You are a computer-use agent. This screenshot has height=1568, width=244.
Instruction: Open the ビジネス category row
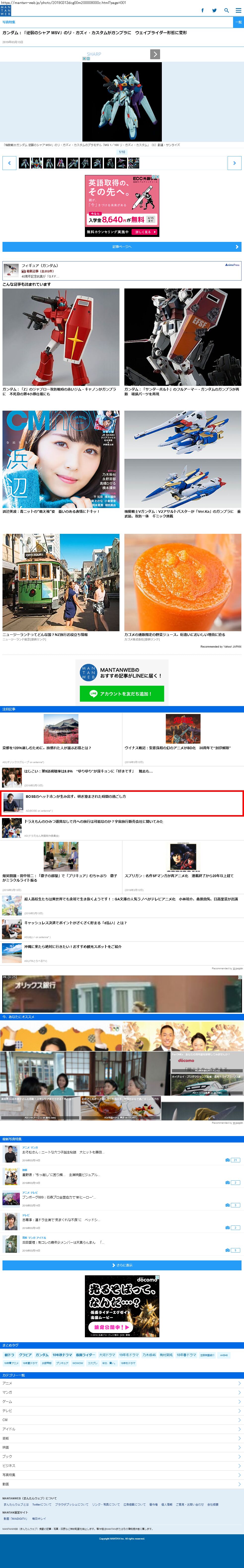(122, 1466)
